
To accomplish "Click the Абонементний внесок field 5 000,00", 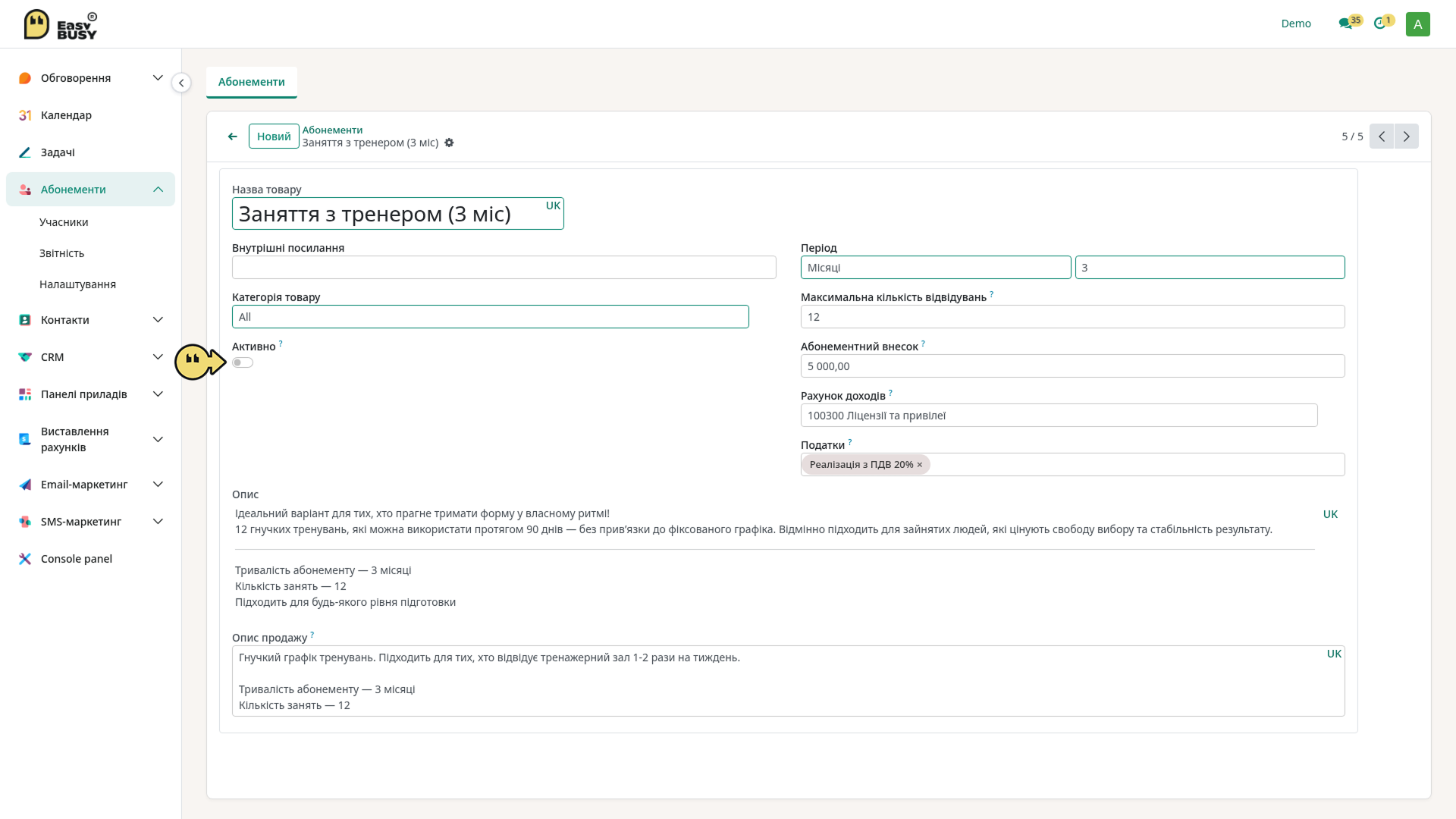I will pyautogui.click(x=1072, y=366).
